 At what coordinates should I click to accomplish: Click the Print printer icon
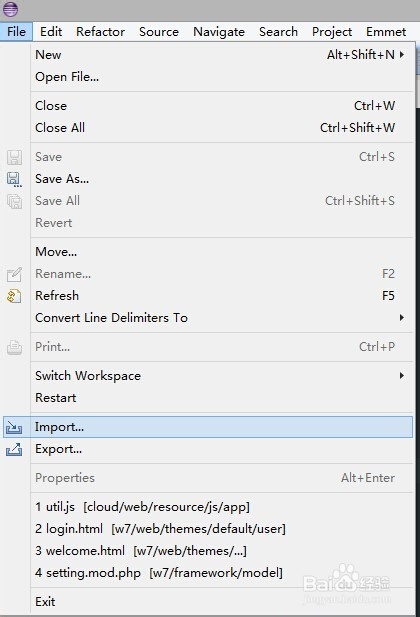pos(14,347)
